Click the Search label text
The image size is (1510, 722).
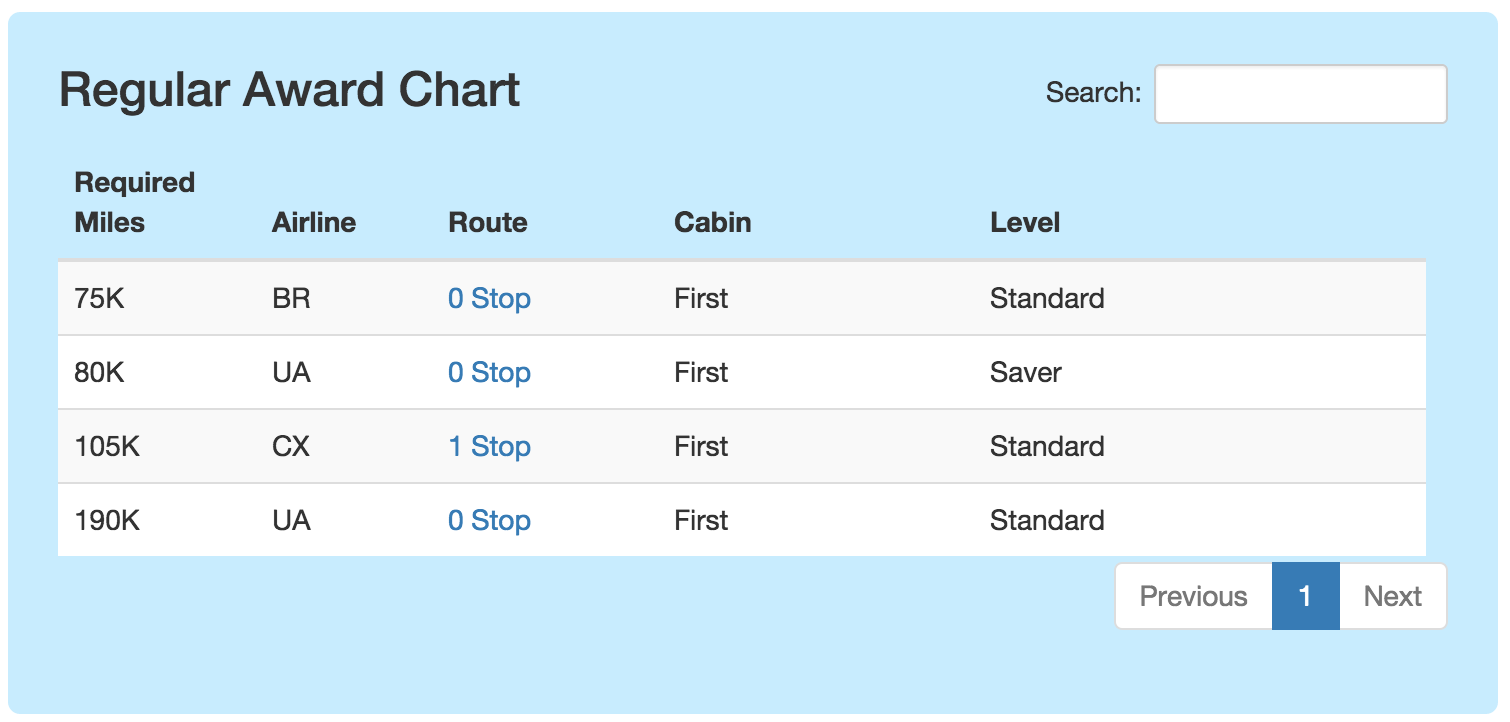(x=1093, y=93)
